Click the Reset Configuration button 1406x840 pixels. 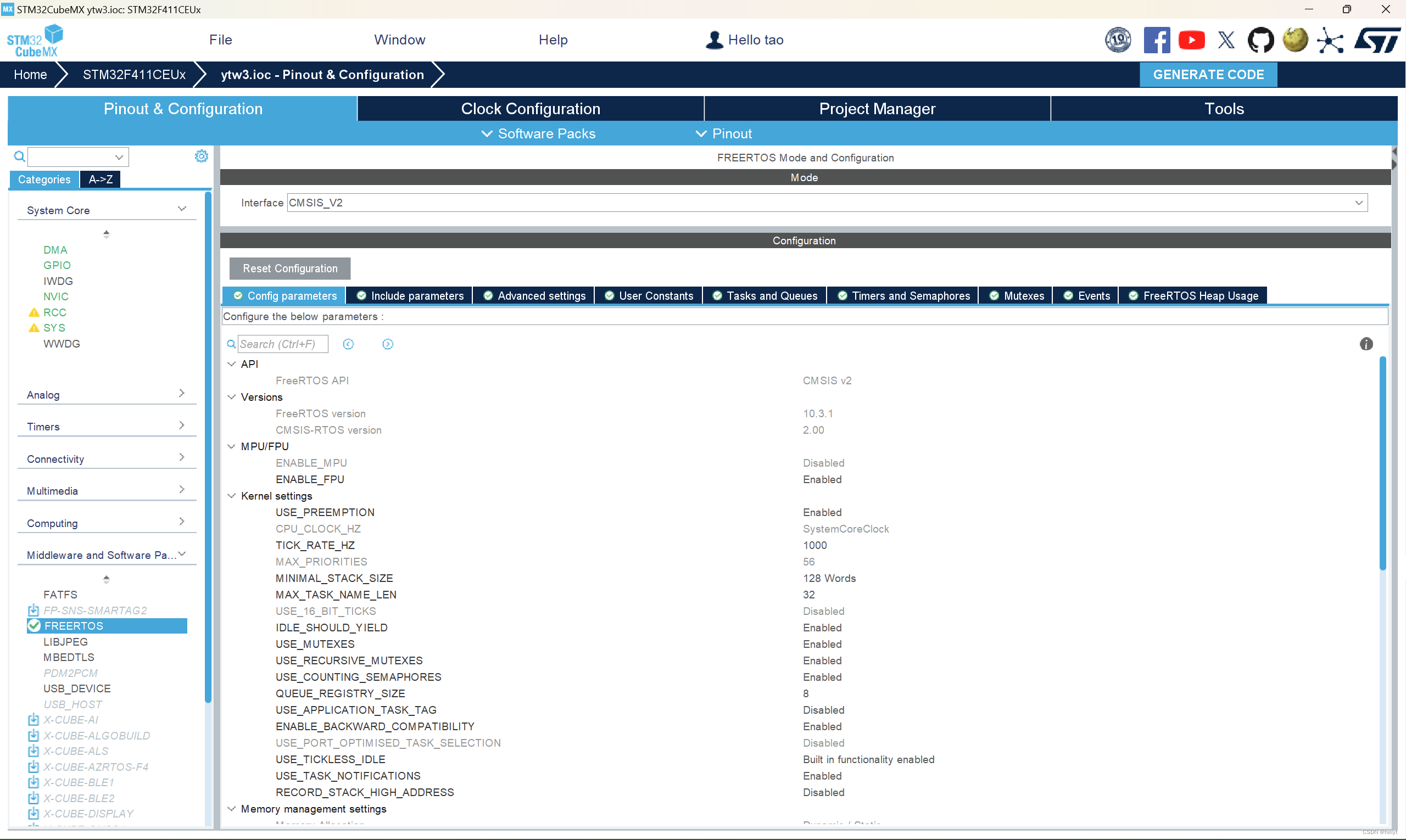(290, 268)
